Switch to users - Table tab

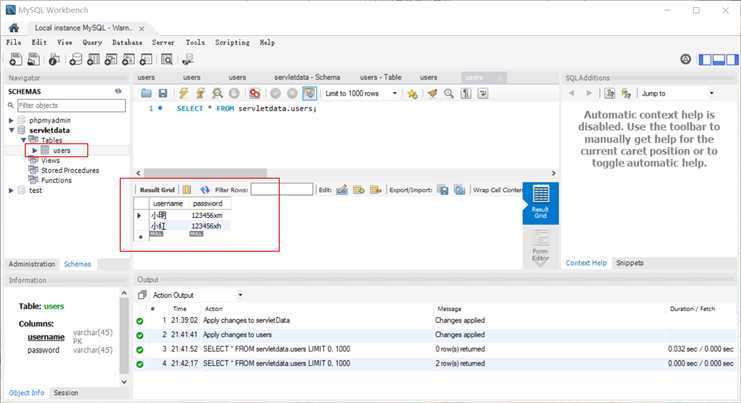click(x=380, y=77)
